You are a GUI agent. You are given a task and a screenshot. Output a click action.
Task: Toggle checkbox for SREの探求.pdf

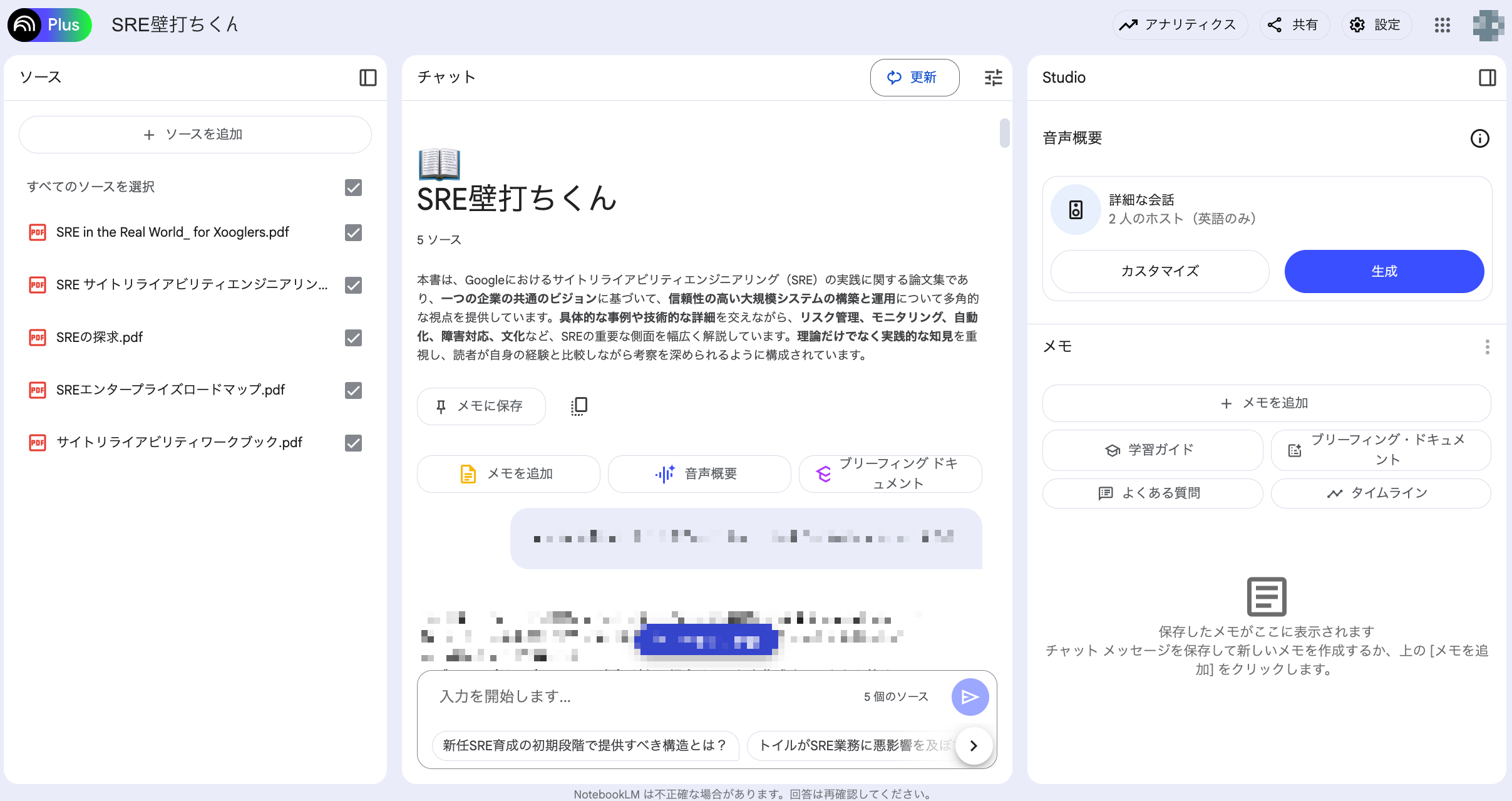point(353,338)
